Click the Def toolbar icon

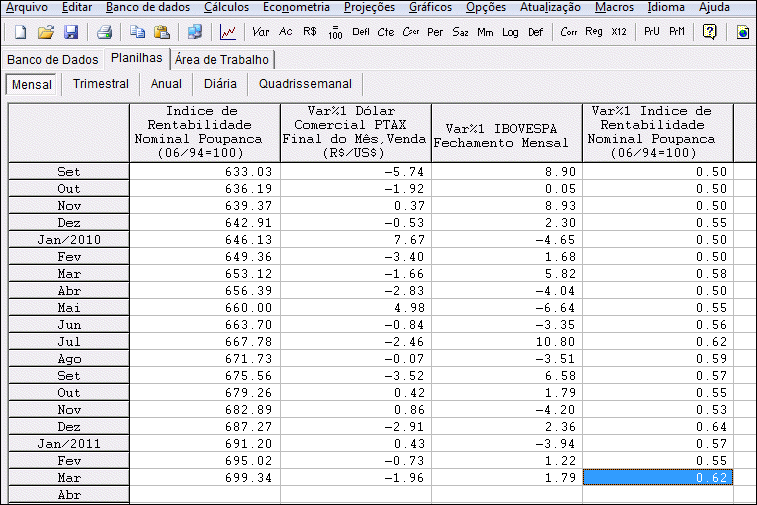(535, 32)
